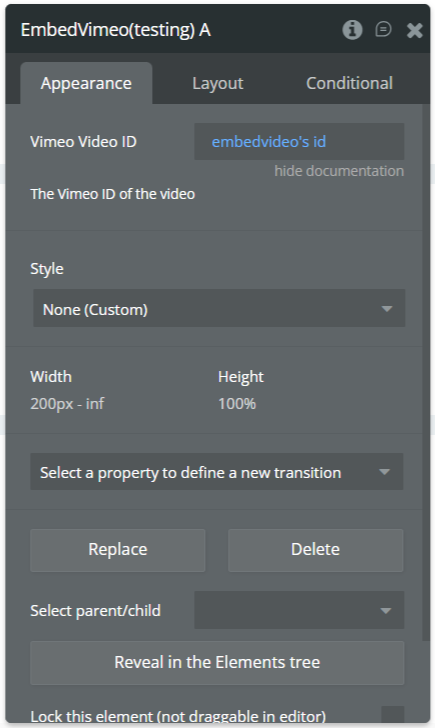Open the Select parent/child dropdown
This screenshot has width=435, height=728.
299,610
